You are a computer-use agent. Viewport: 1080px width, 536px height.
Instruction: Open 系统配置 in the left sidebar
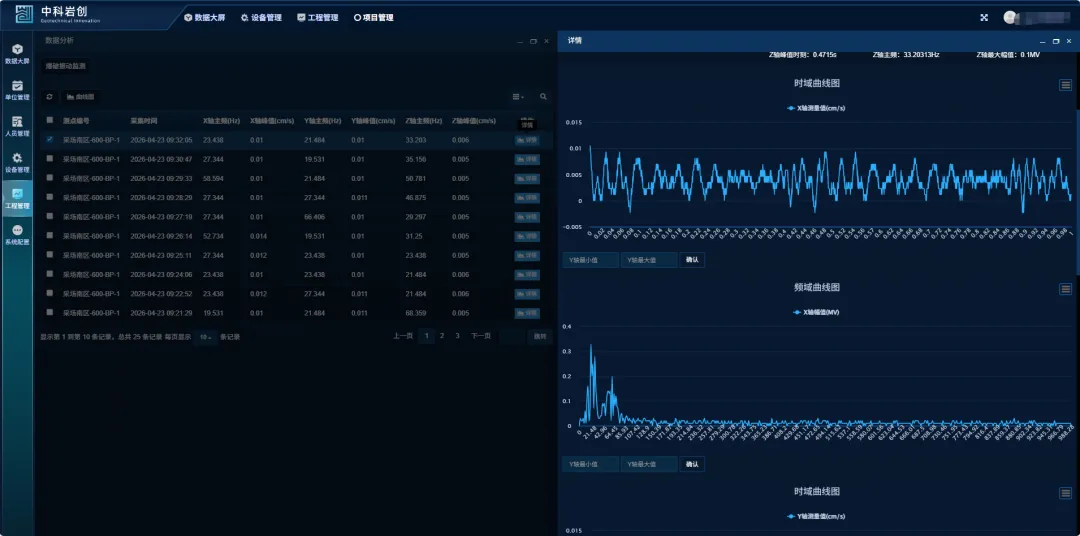pos(17,235)
